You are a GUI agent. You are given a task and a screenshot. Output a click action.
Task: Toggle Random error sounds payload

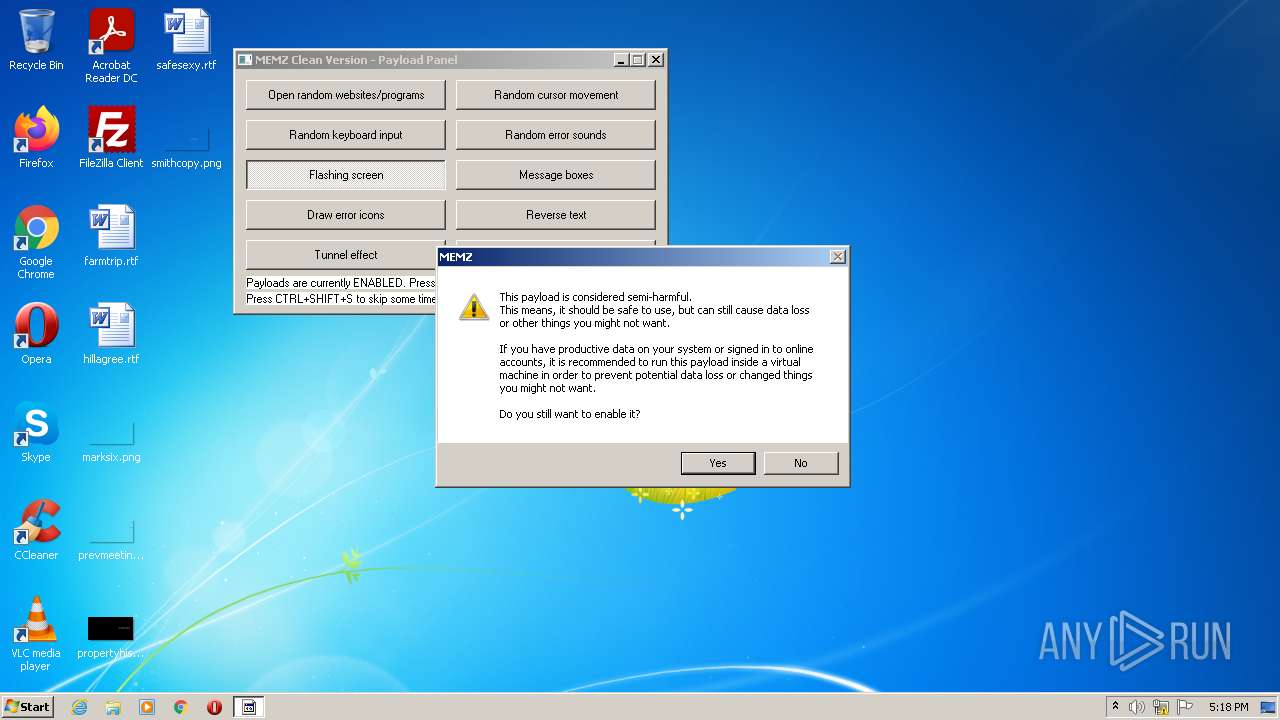(x=556, y=135)
